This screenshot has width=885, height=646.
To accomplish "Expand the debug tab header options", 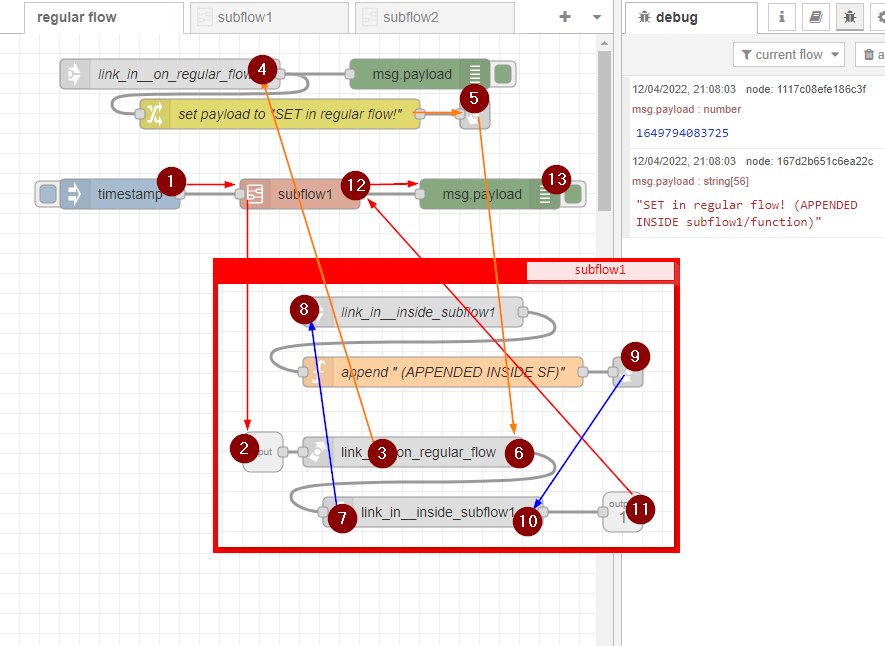I will 691,17.
